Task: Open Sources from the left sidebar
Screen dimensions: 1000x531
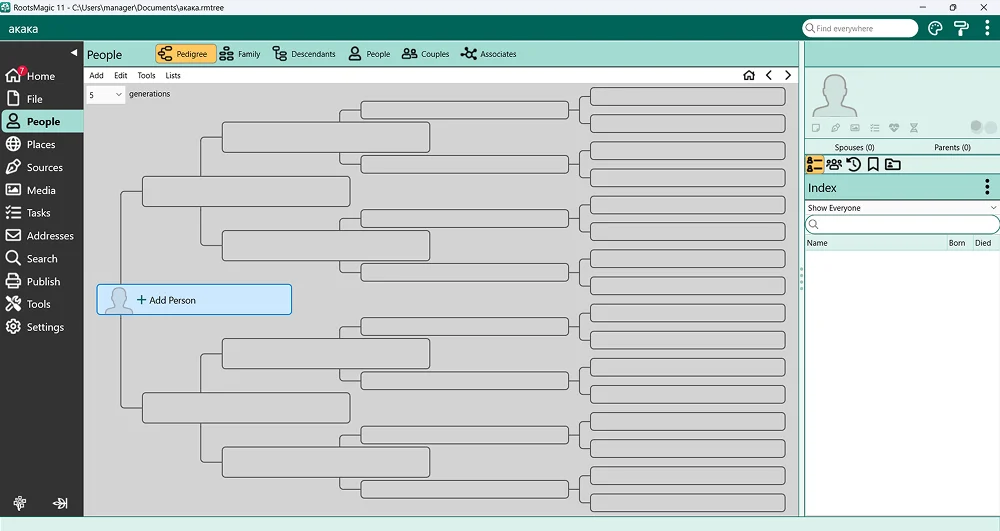Action: 44,168
